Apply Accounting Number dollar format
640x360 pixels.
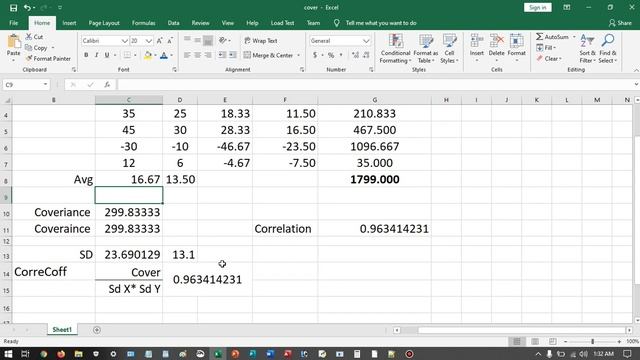pos(315,55)
